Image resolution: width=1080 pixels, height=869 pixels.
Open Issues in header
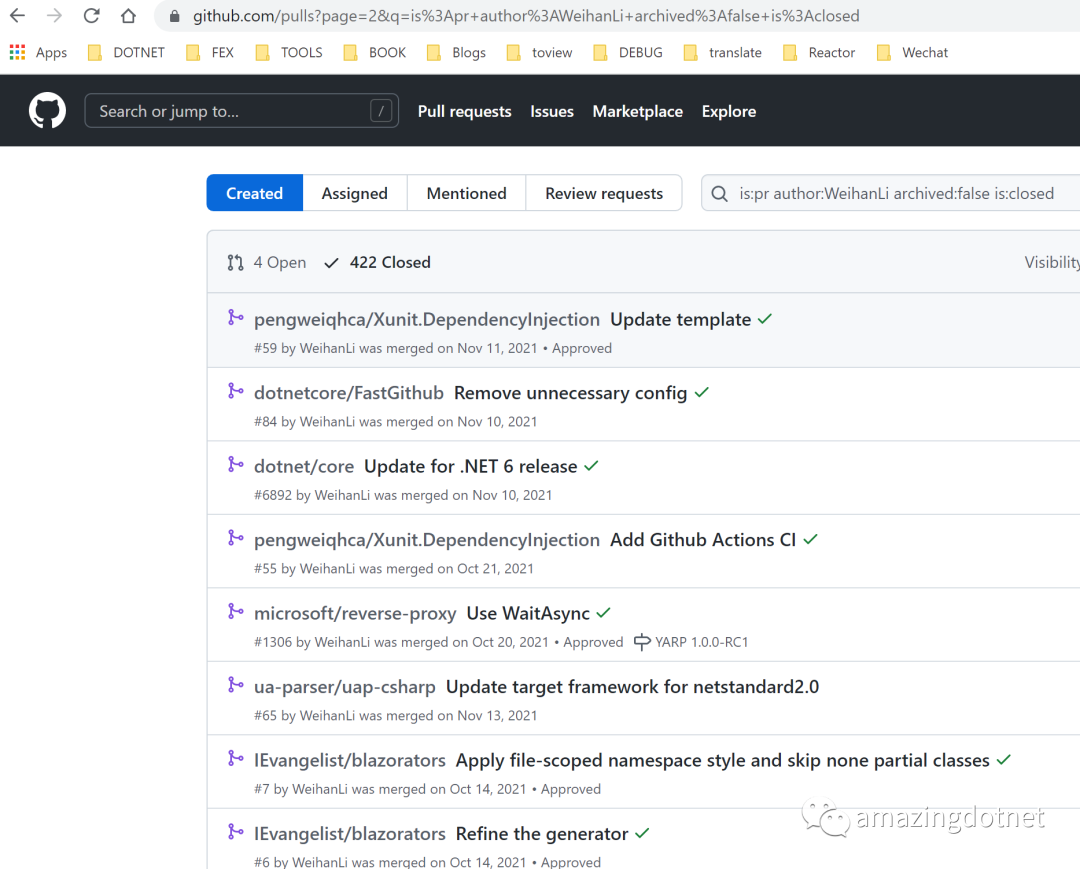(552, 112)
